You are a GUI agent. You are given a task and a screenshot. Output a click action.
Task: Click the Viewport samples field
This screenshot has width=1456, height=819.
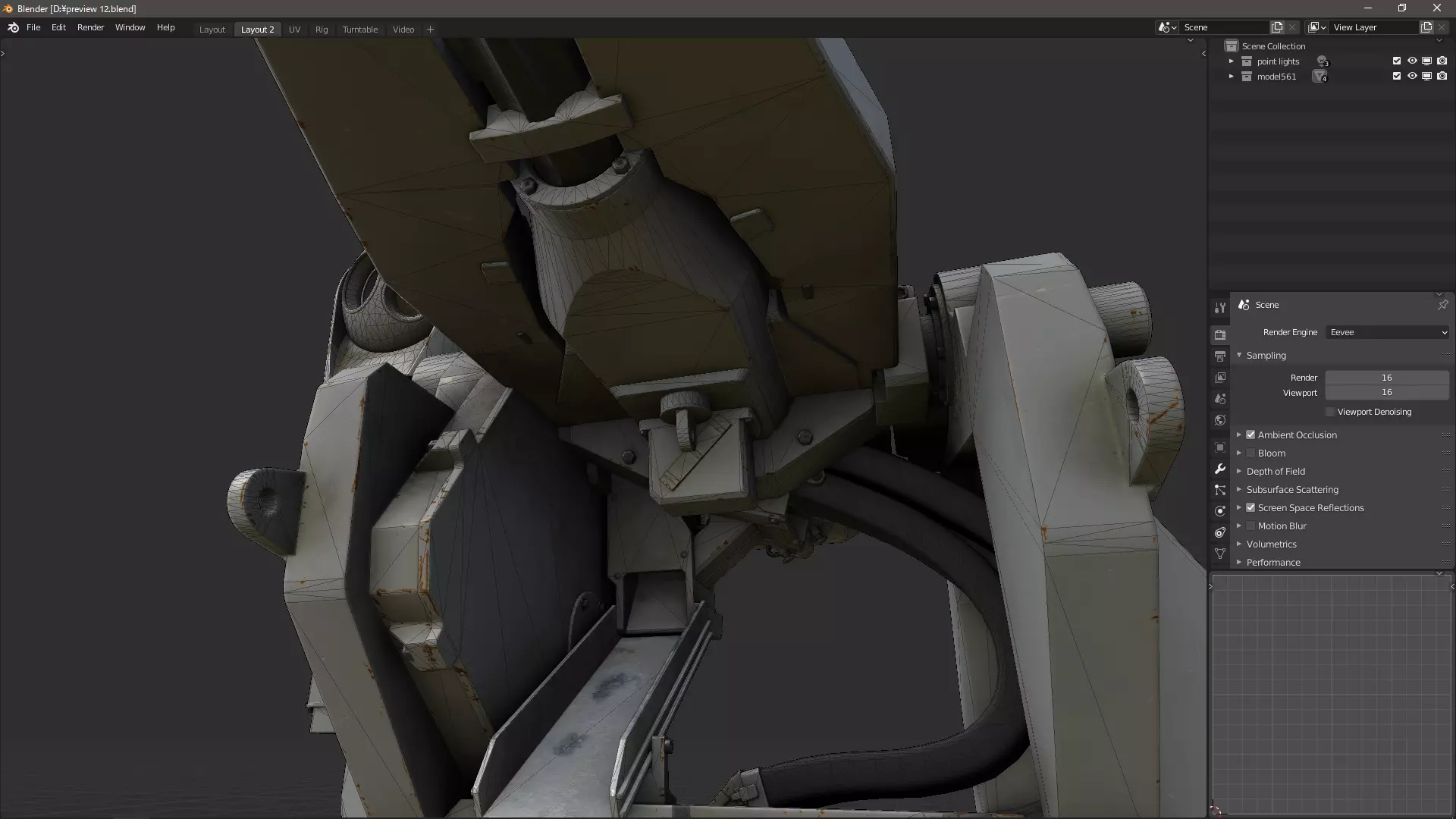[x=1387, y=392]
